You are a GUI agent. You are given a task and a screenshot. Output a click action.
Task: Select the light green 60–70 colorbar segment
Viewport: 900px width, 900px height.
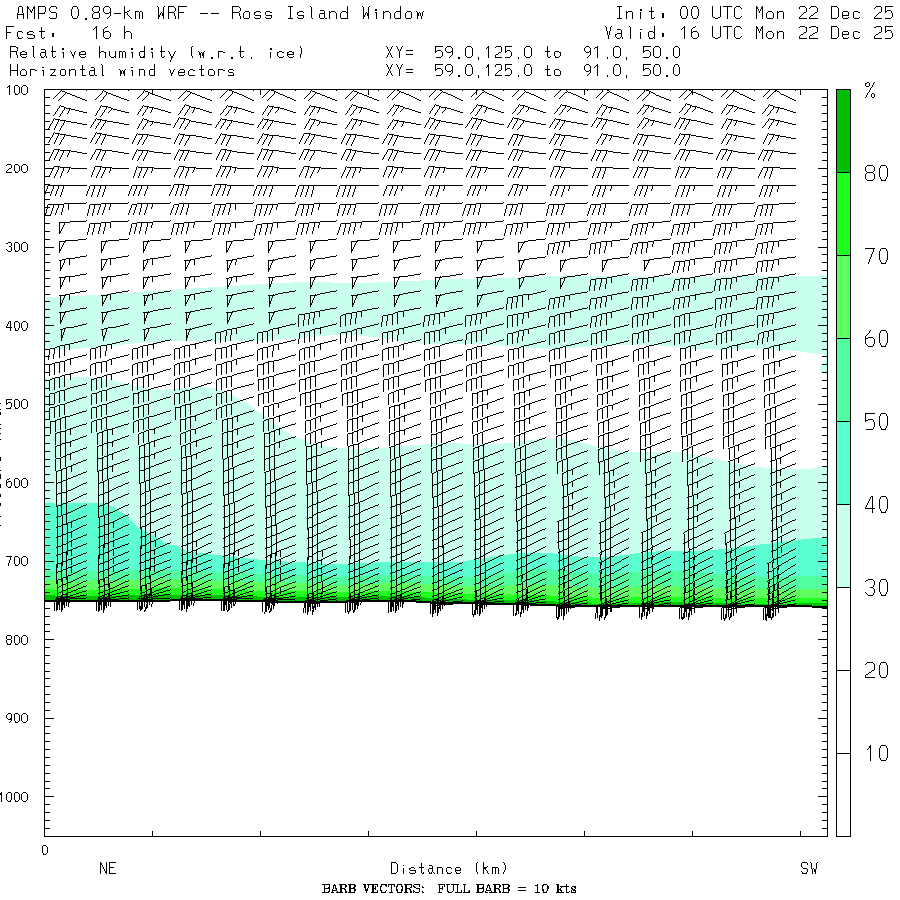(843, 297)
